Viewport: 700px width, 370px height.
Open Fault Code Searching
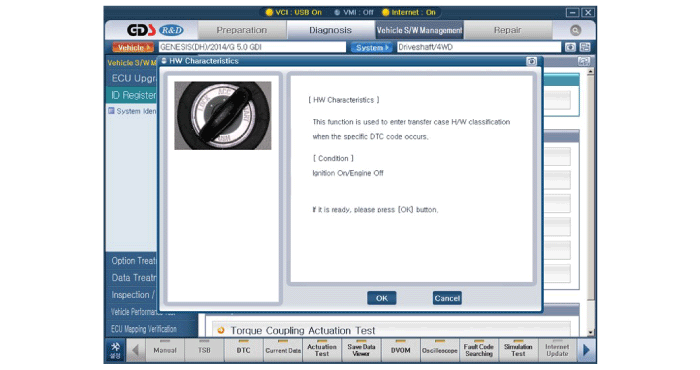point(479,350)
